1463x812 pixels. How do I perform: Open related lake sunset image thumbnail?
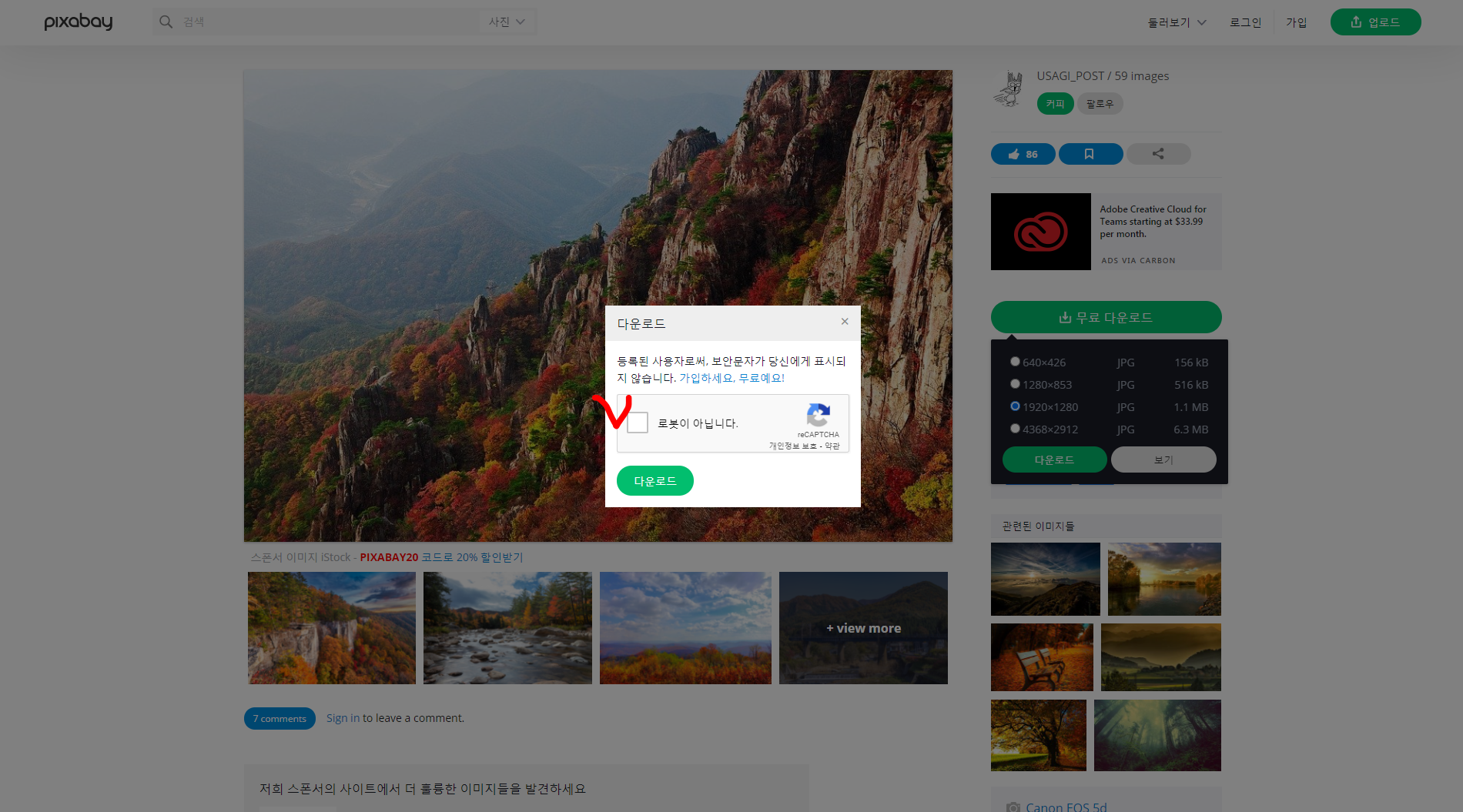point(1164,579)
